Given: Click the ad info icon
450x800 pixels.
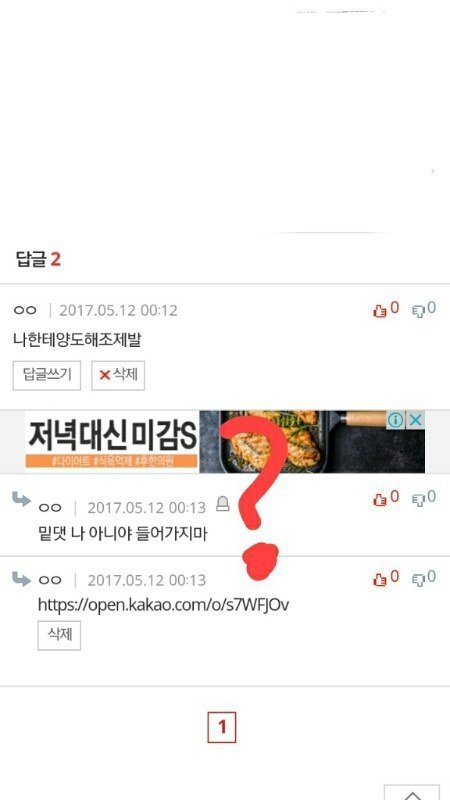Looking at the screenshot, I should click(x=395, y=420).
